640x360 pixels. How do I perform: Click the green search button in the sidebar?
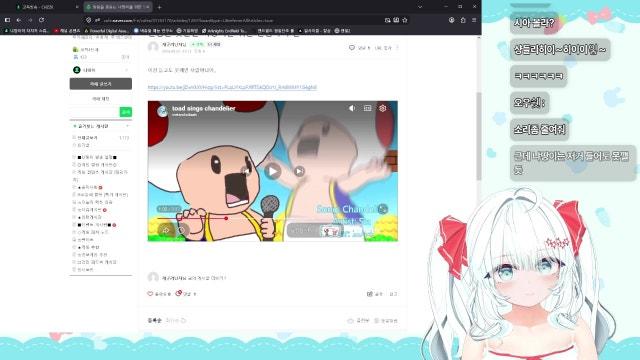(126, 112)
